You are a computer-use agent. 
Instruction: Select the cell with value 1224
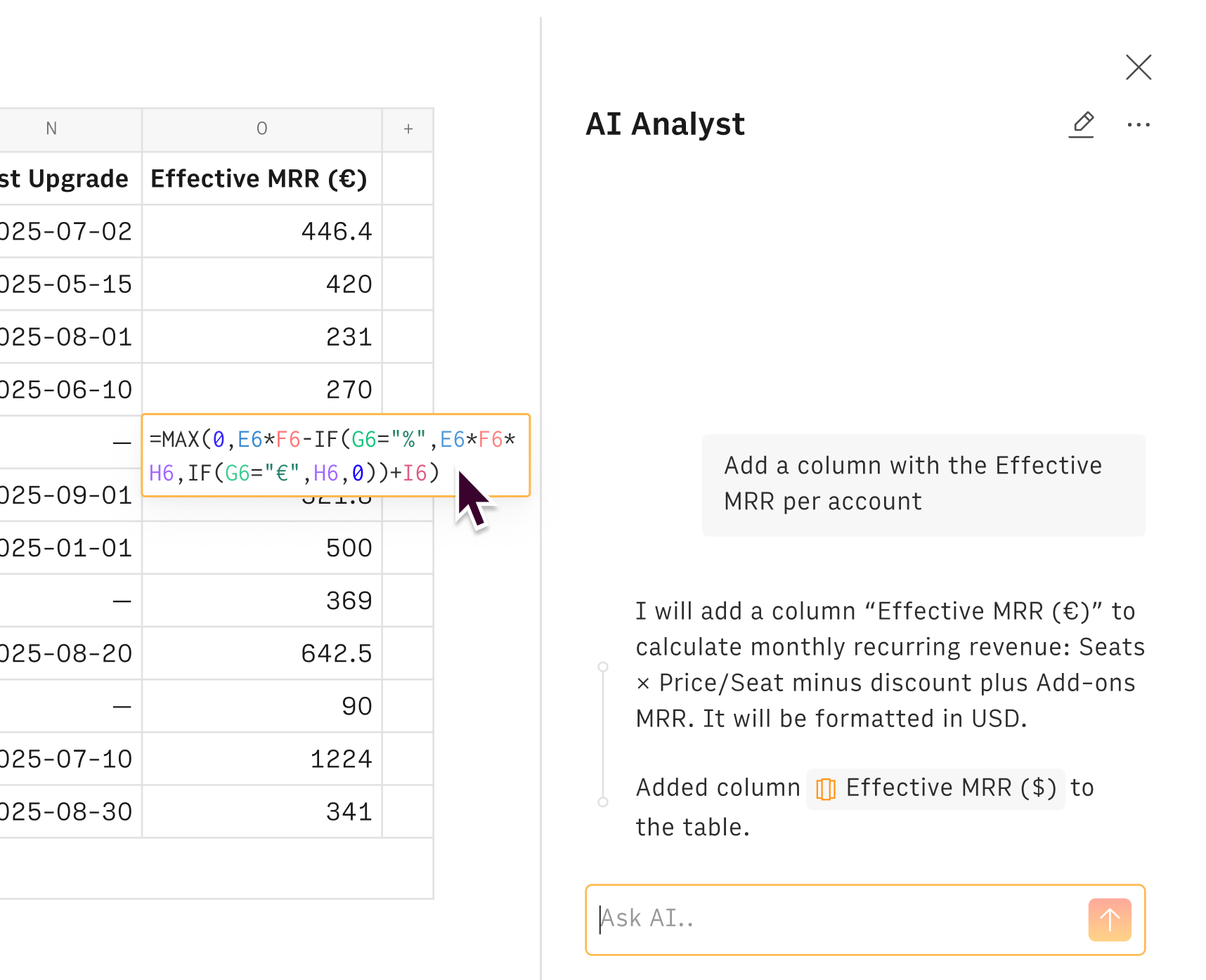[262, 759]
